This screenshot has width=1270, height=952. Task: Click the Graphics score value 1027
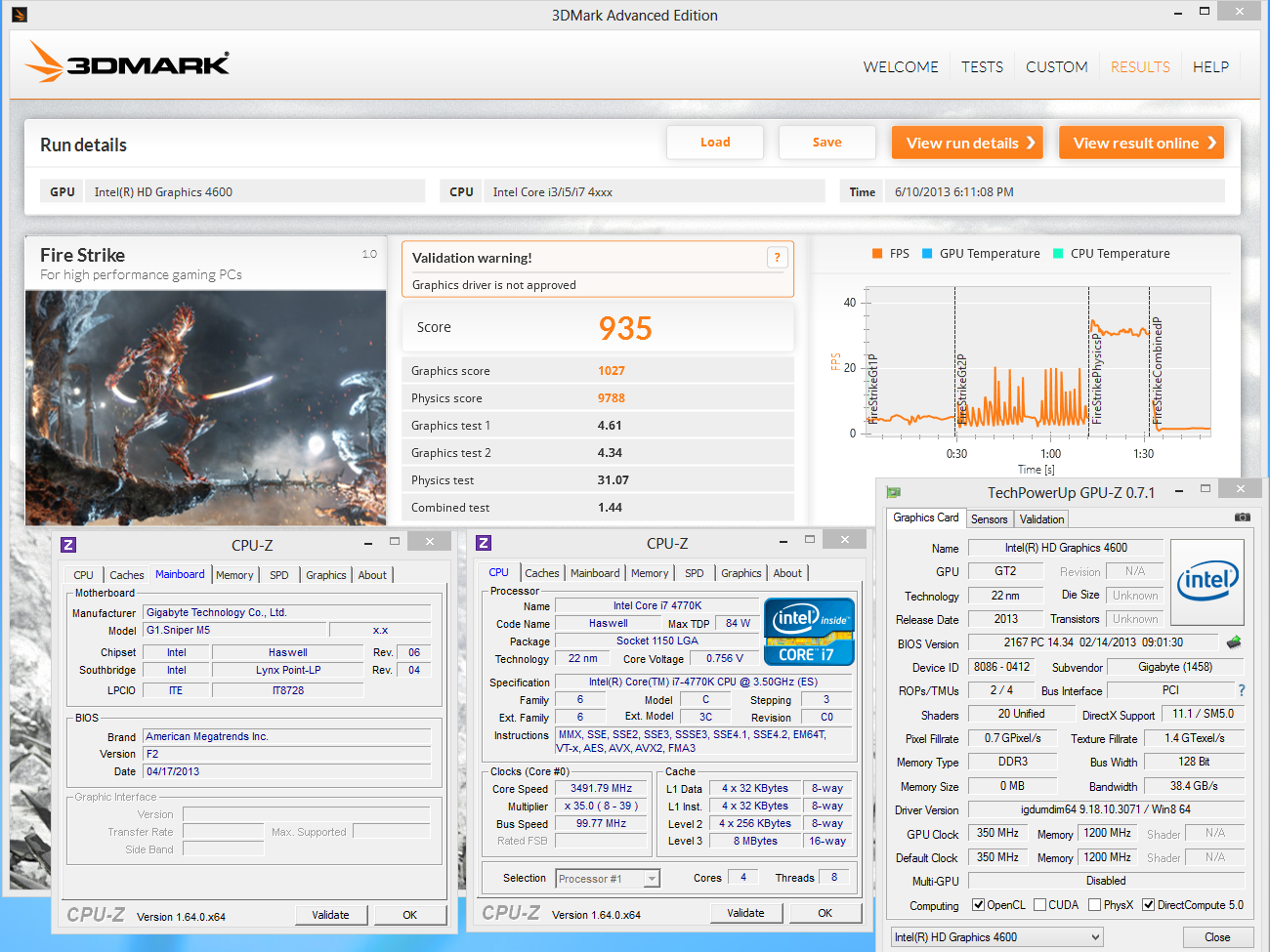[612, 371]
